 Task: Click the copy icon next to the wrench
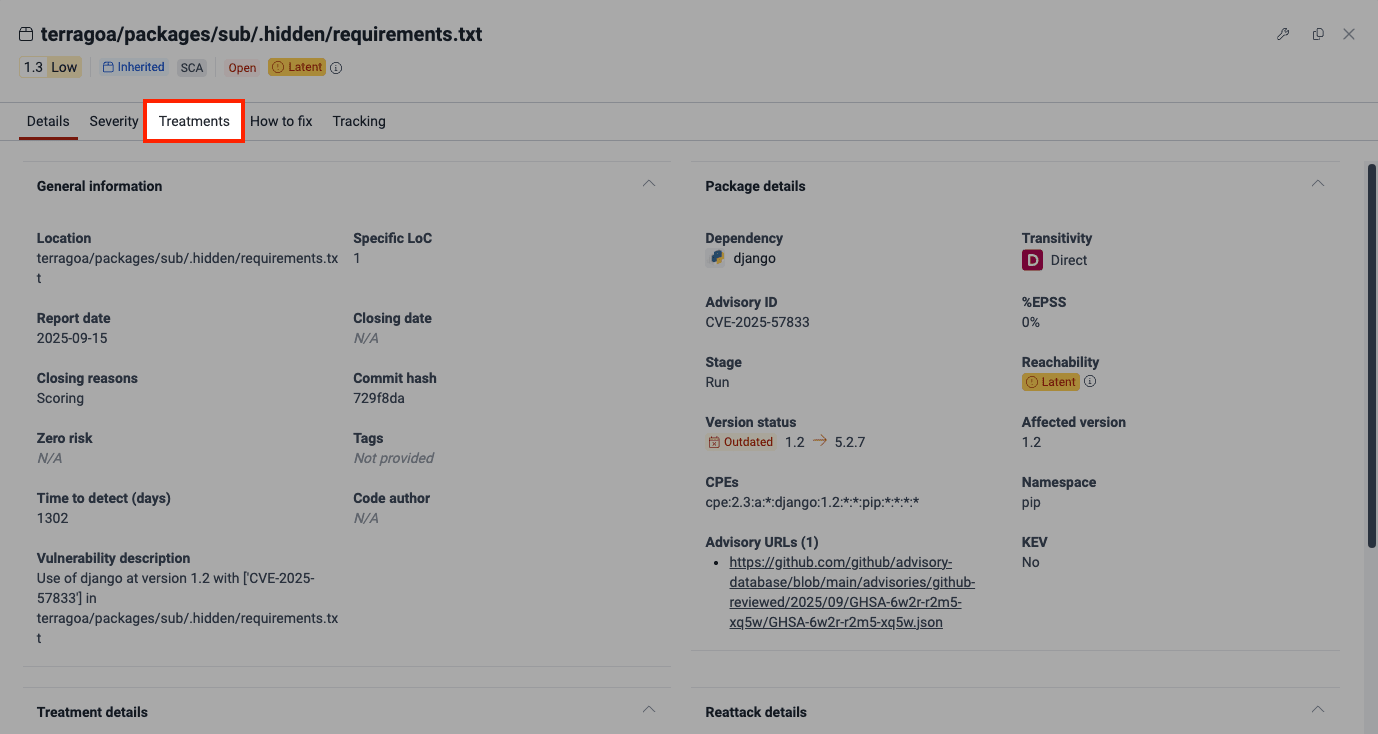point(1317,33)
